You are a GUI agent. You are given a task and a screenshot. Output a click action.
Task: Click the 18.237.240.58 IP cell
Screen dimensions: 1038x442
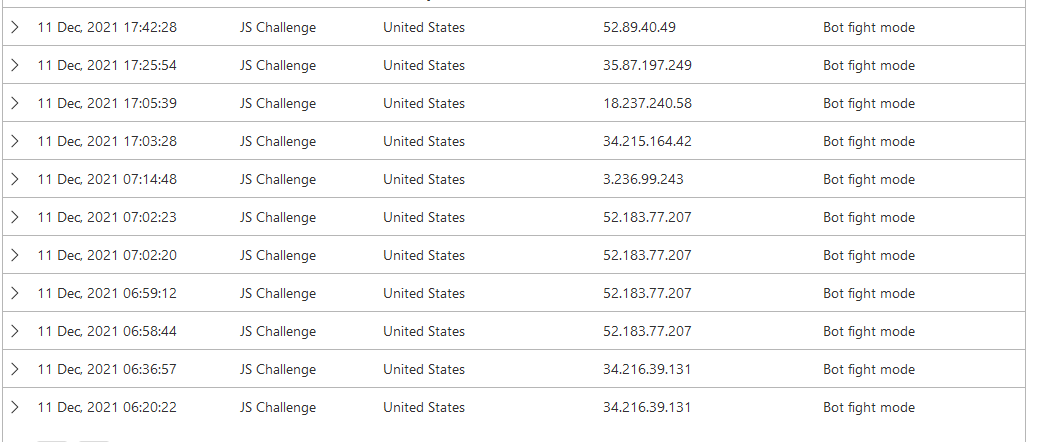tap(647, 104)
